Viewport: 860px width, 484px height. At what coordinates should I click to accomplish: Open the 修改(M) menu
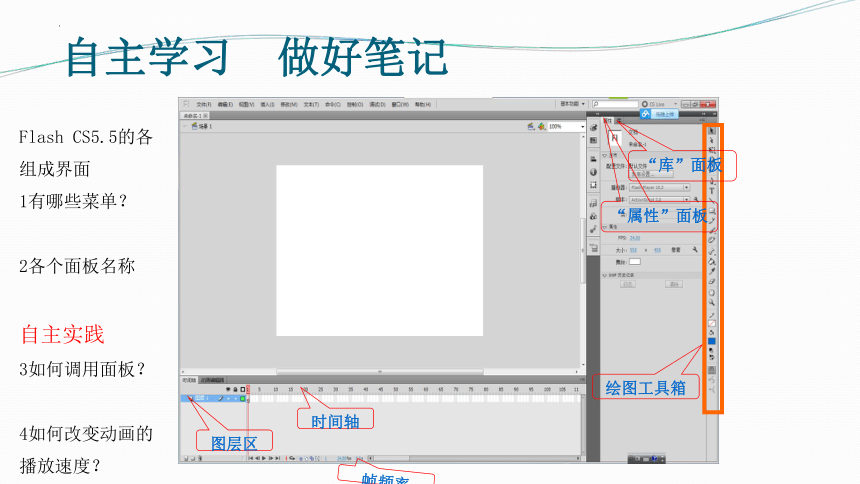coord(289,104)
